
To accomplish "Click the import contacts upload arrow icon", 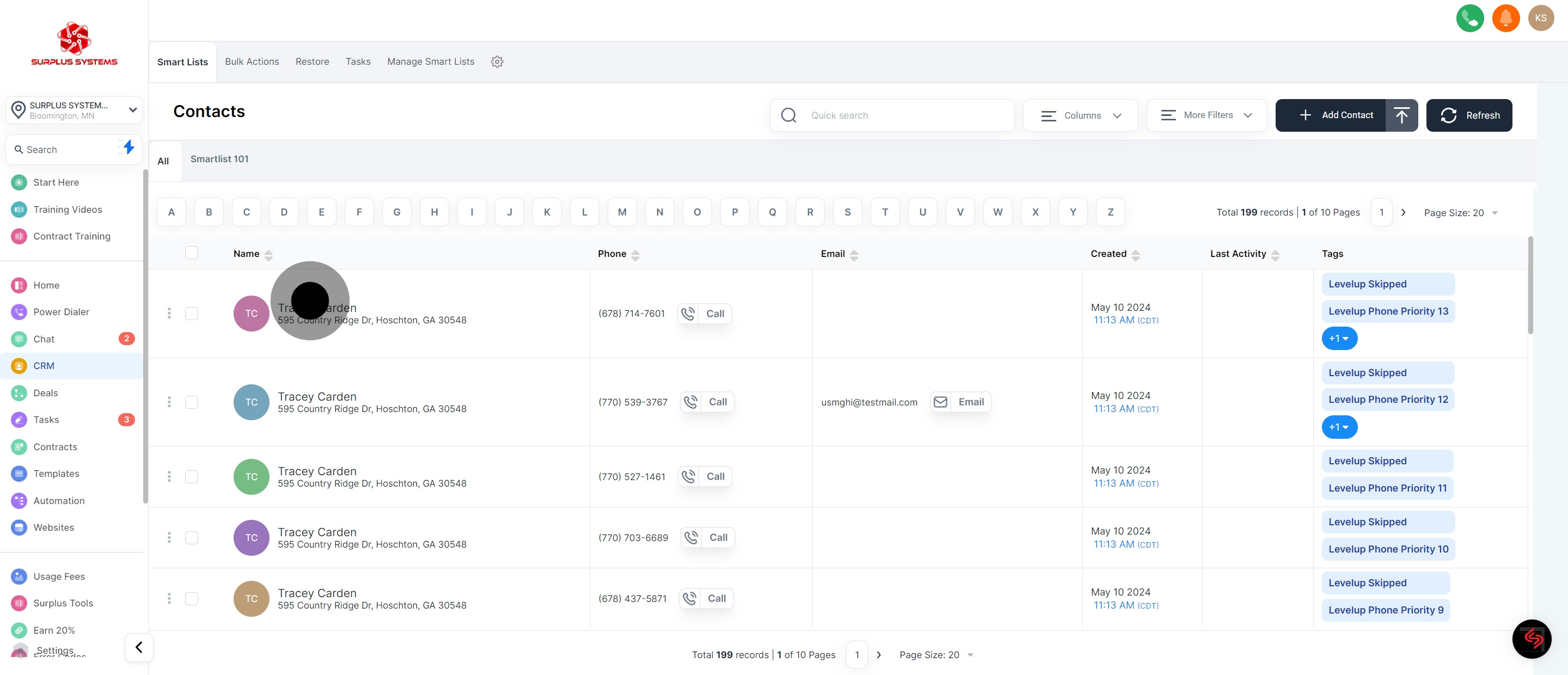I will (1401, 115).
